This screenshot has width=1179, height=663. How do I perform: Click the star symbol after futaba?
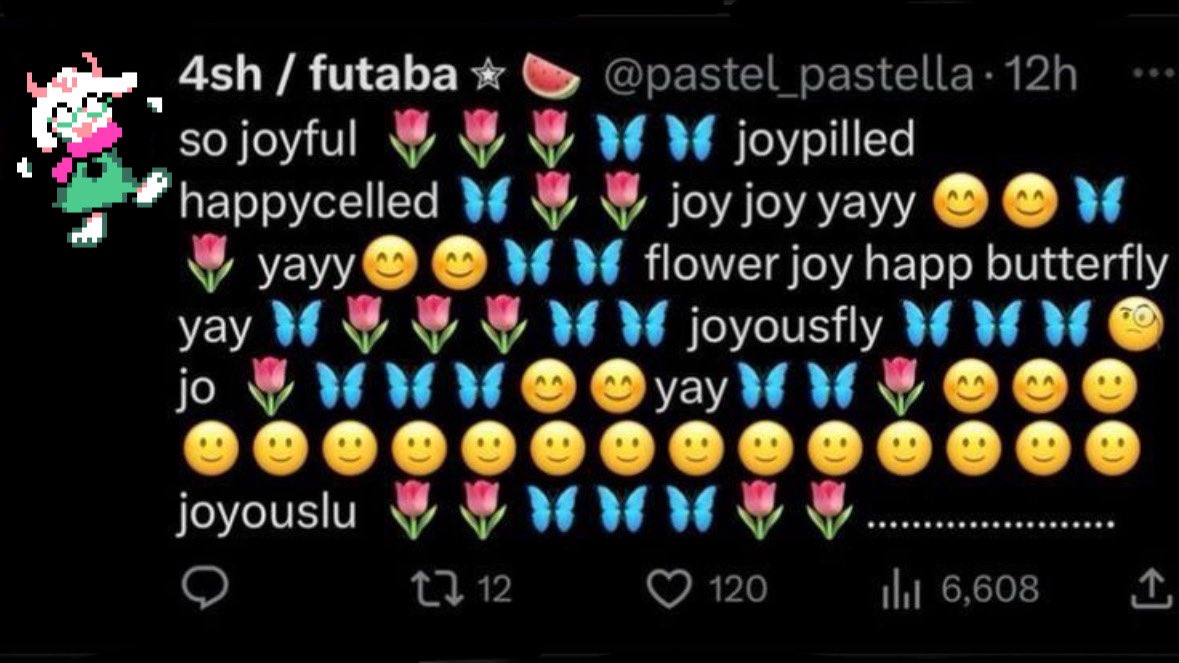[488, 75]
